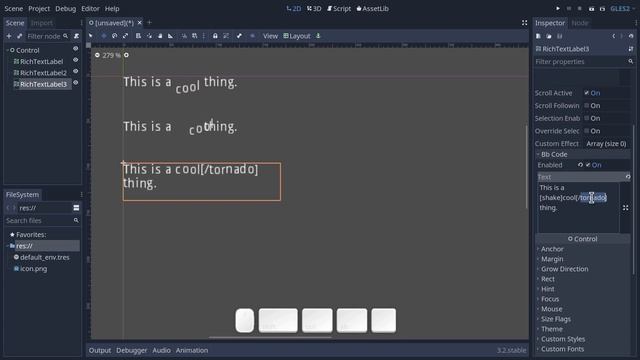
Task: Open the Debug menu
Action: 66,9
